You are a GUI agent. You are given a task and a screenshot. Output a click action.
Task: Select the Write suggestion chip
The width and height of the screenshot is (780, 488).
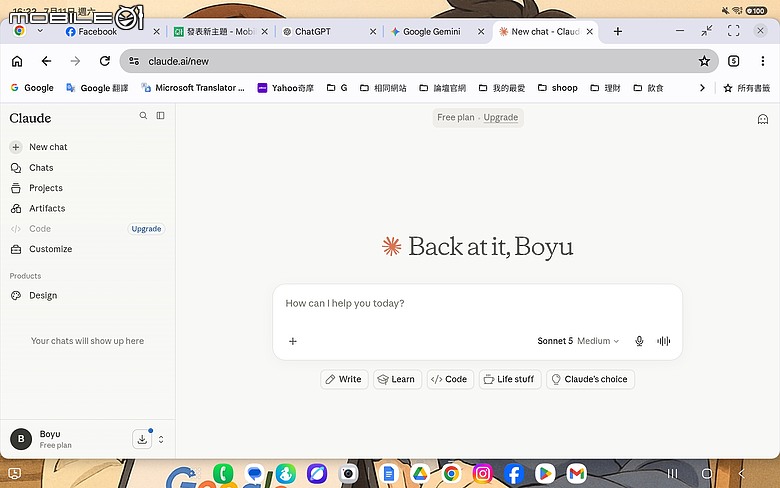point(344,379)
